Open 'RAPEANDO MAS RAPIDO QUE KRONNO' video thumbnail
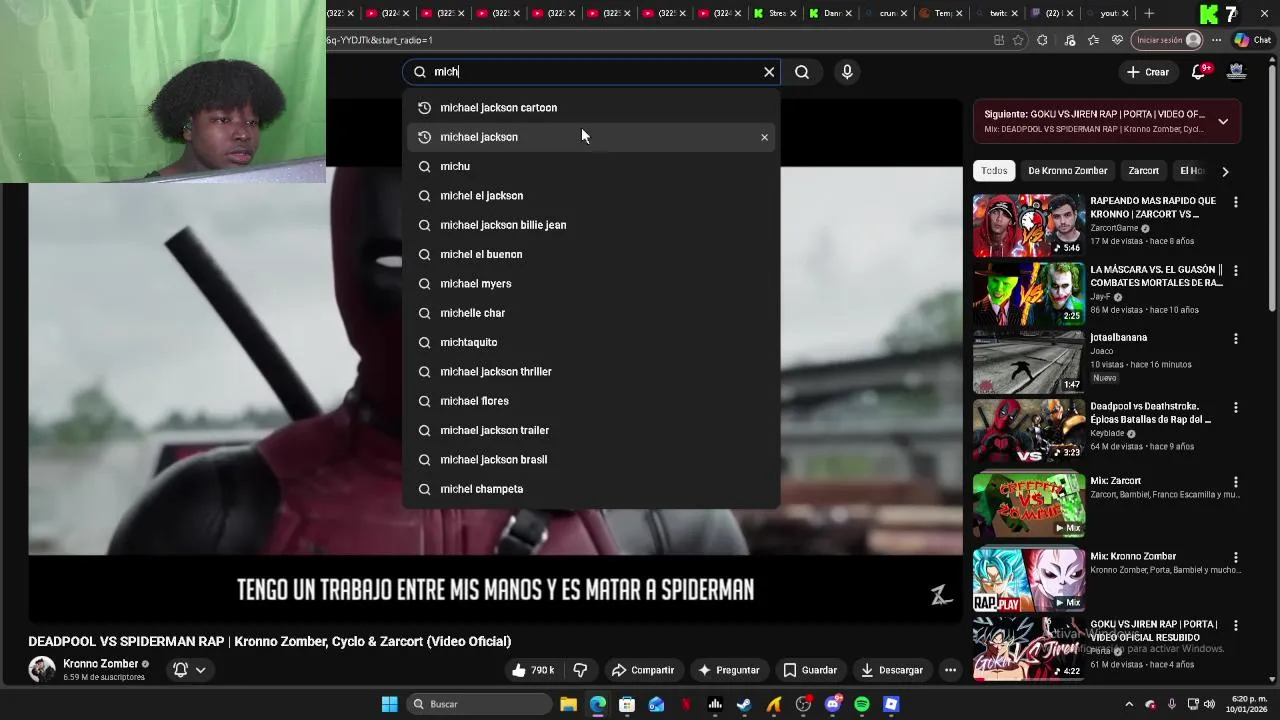 [x=1029, y=225]
